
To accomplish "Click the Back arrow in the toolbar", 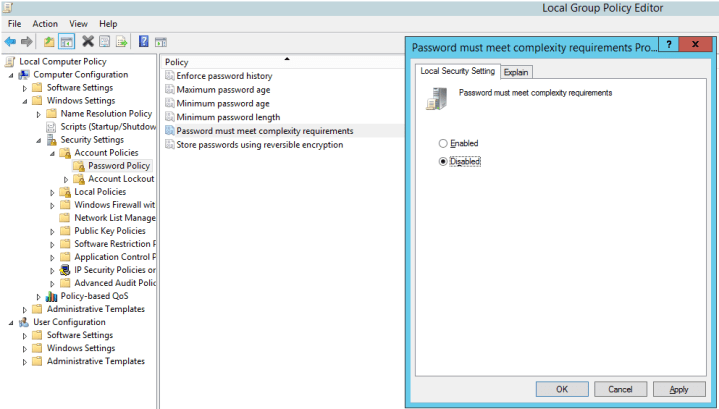I will coord(10,42).
